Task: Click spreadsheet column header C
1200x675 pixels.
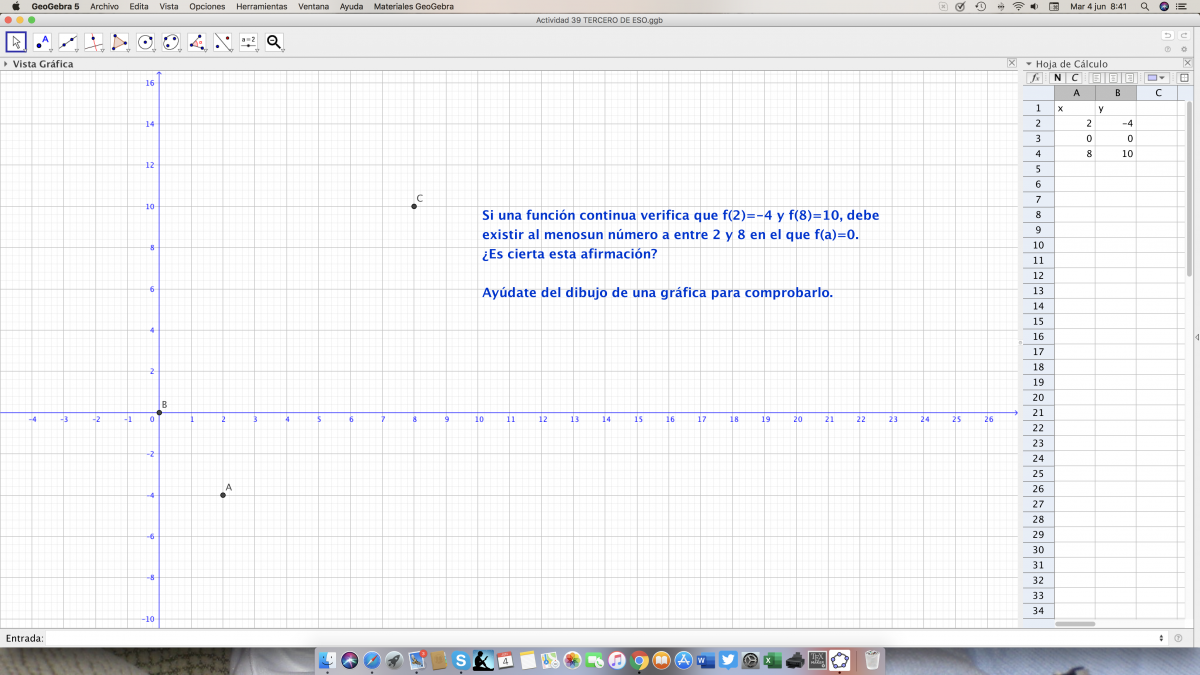Action: [1157, 93]
